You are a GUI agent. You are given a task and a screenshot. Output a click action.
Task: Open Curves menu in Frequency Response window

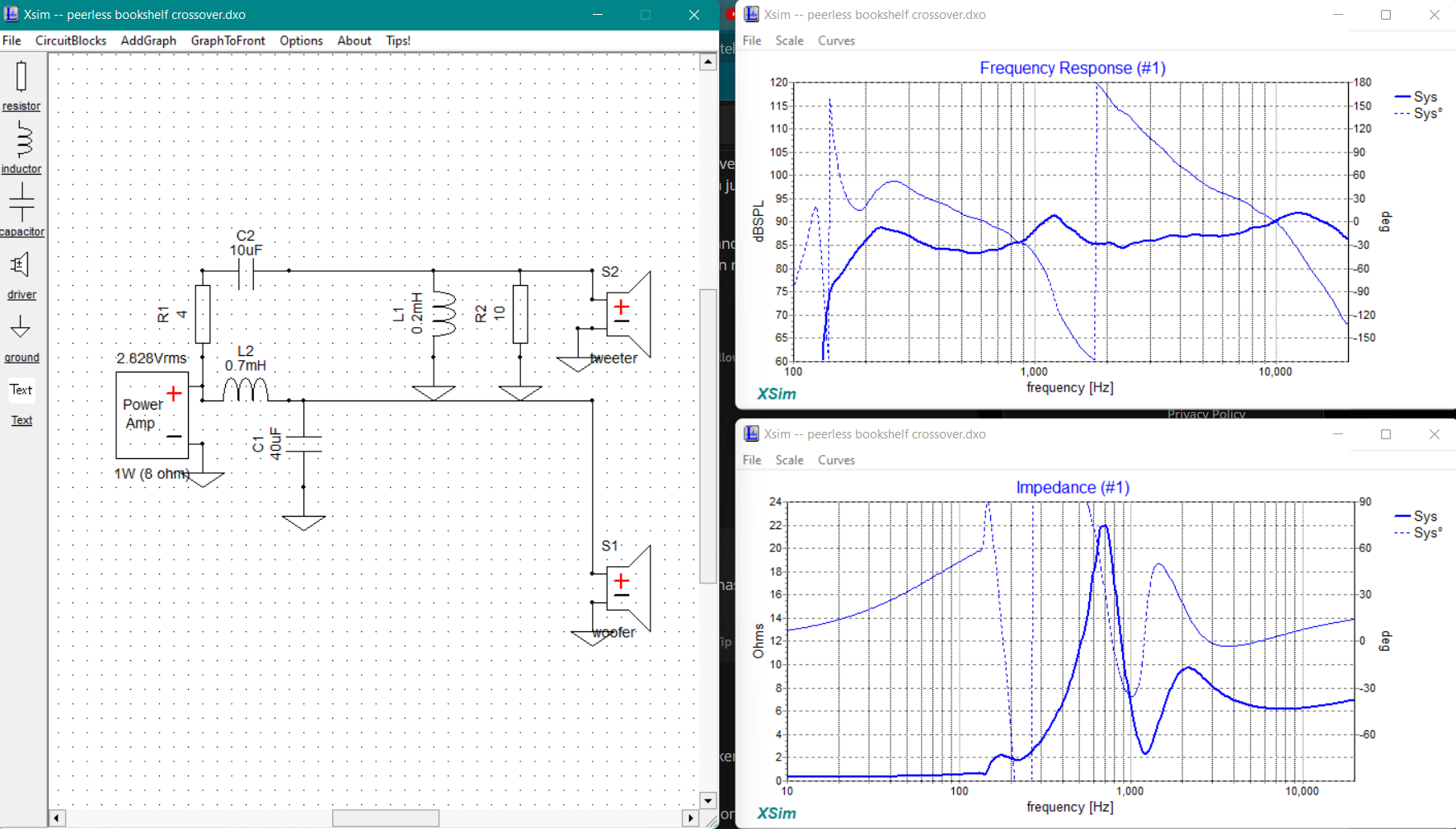(836, 40)
